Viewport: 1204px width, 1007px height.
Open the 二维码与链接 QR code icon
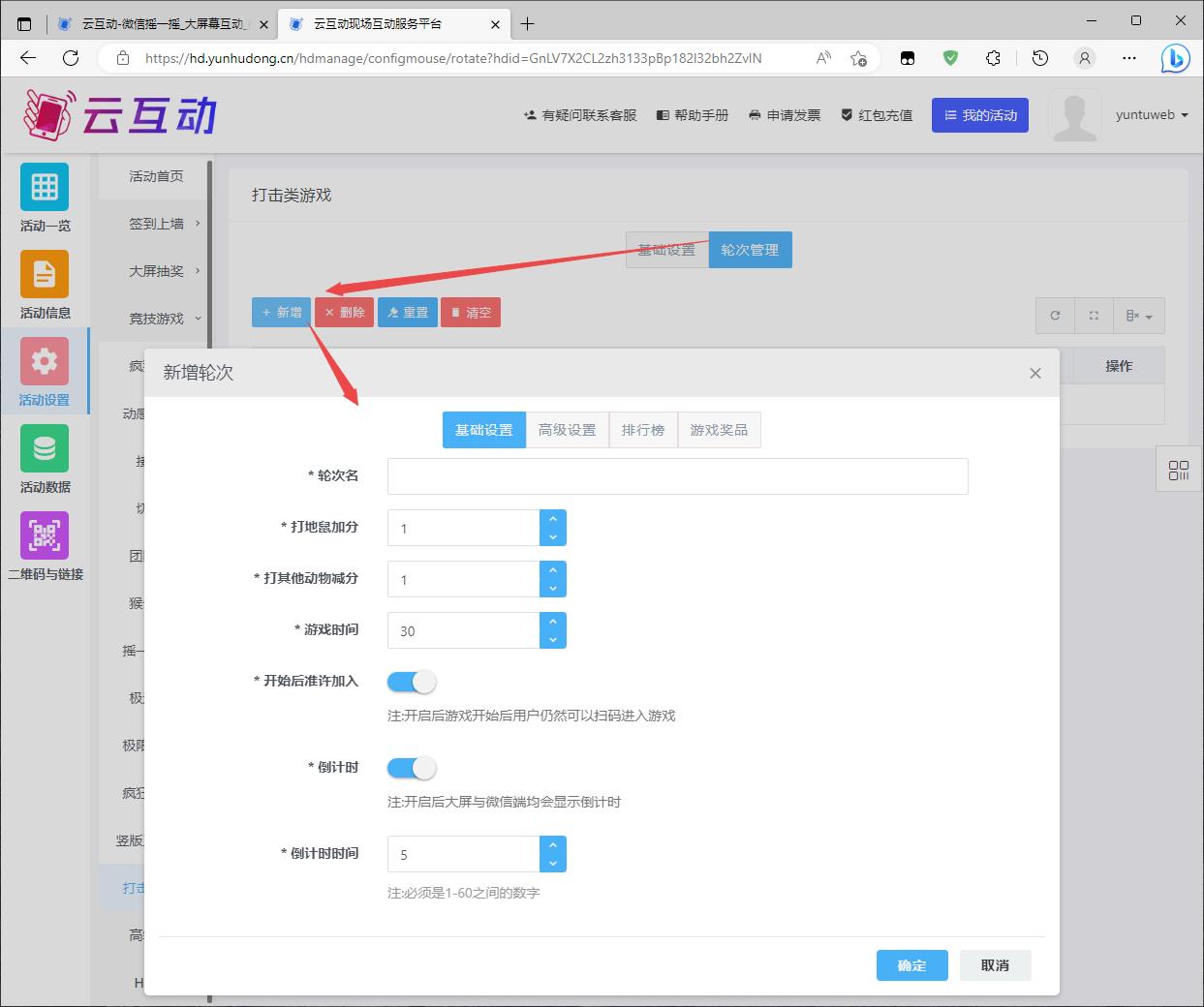[45, 536]
